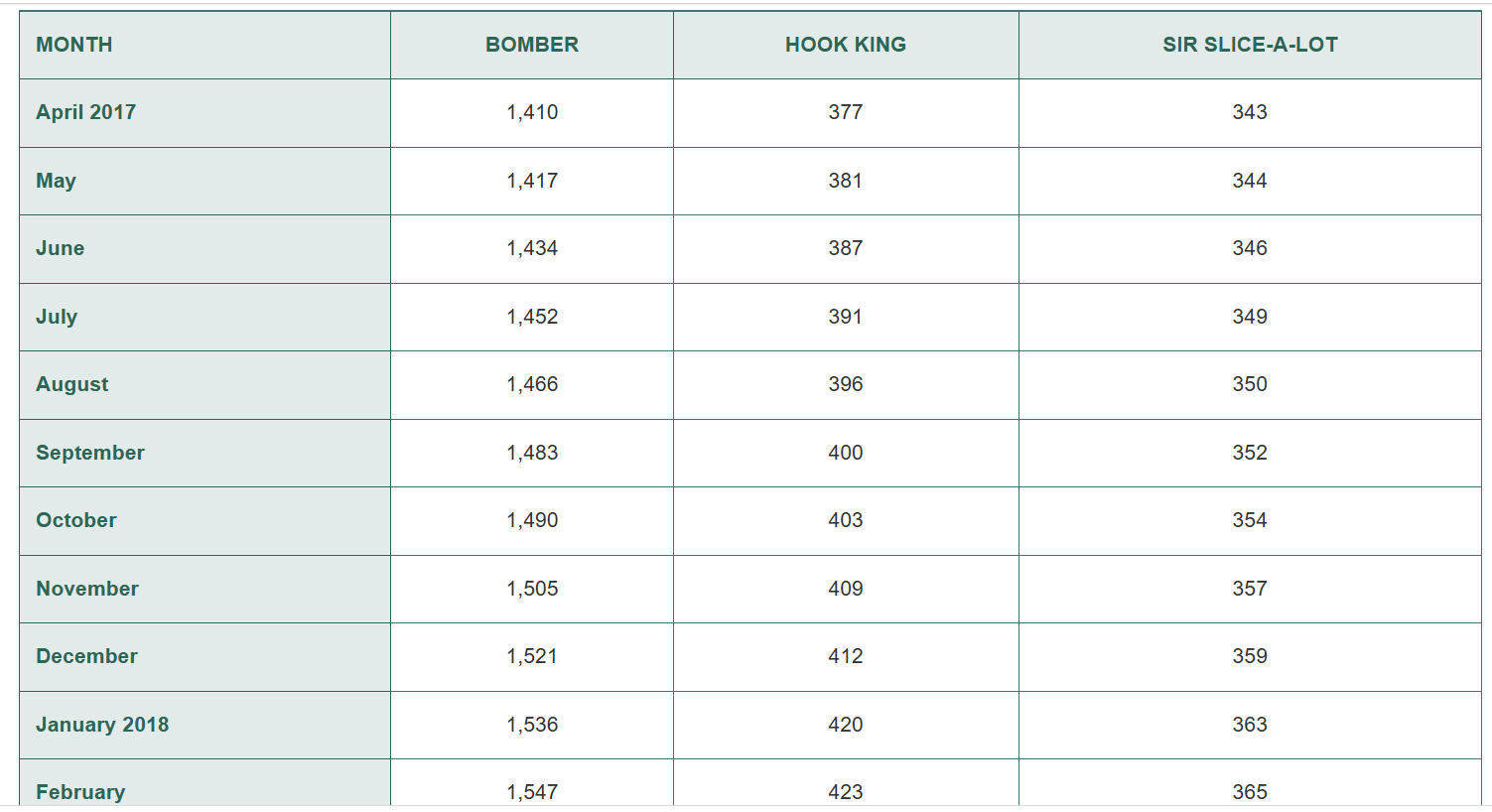1492x812 pixels.
Task: Click the June row label
Action: coord(61,248)
